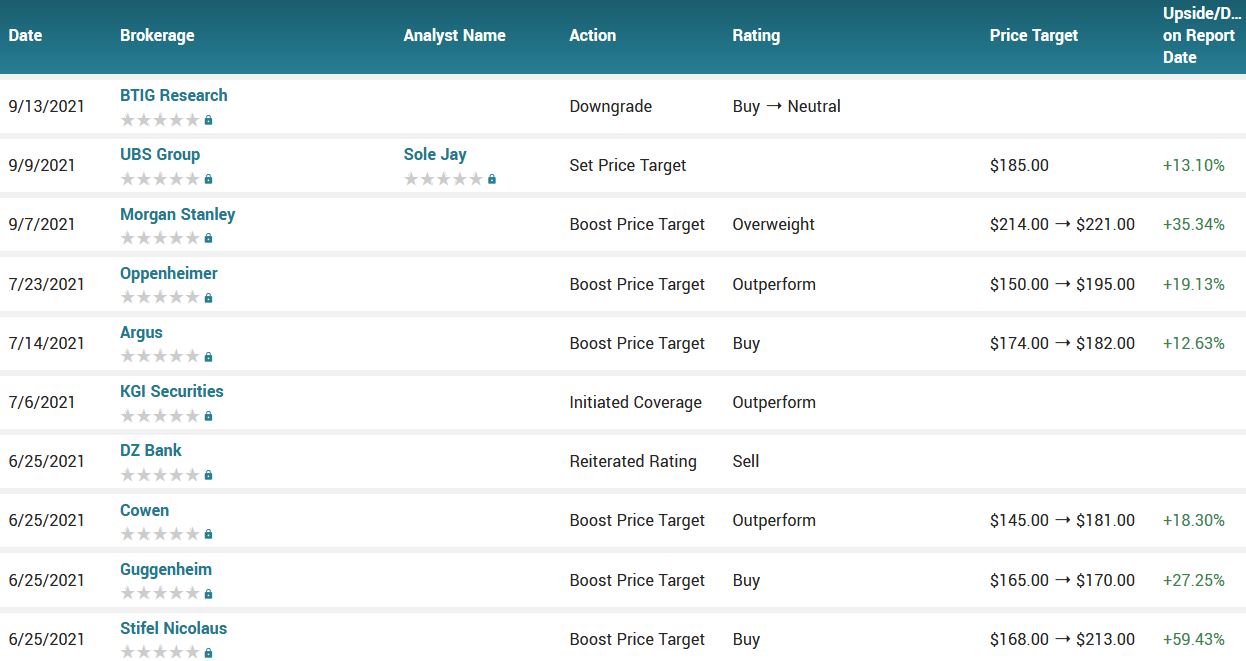The width and height of the screenshot is (1246, 661).
Task: Select the $214.00 → $221.00 price target
Action: (x=1063, y=224)
